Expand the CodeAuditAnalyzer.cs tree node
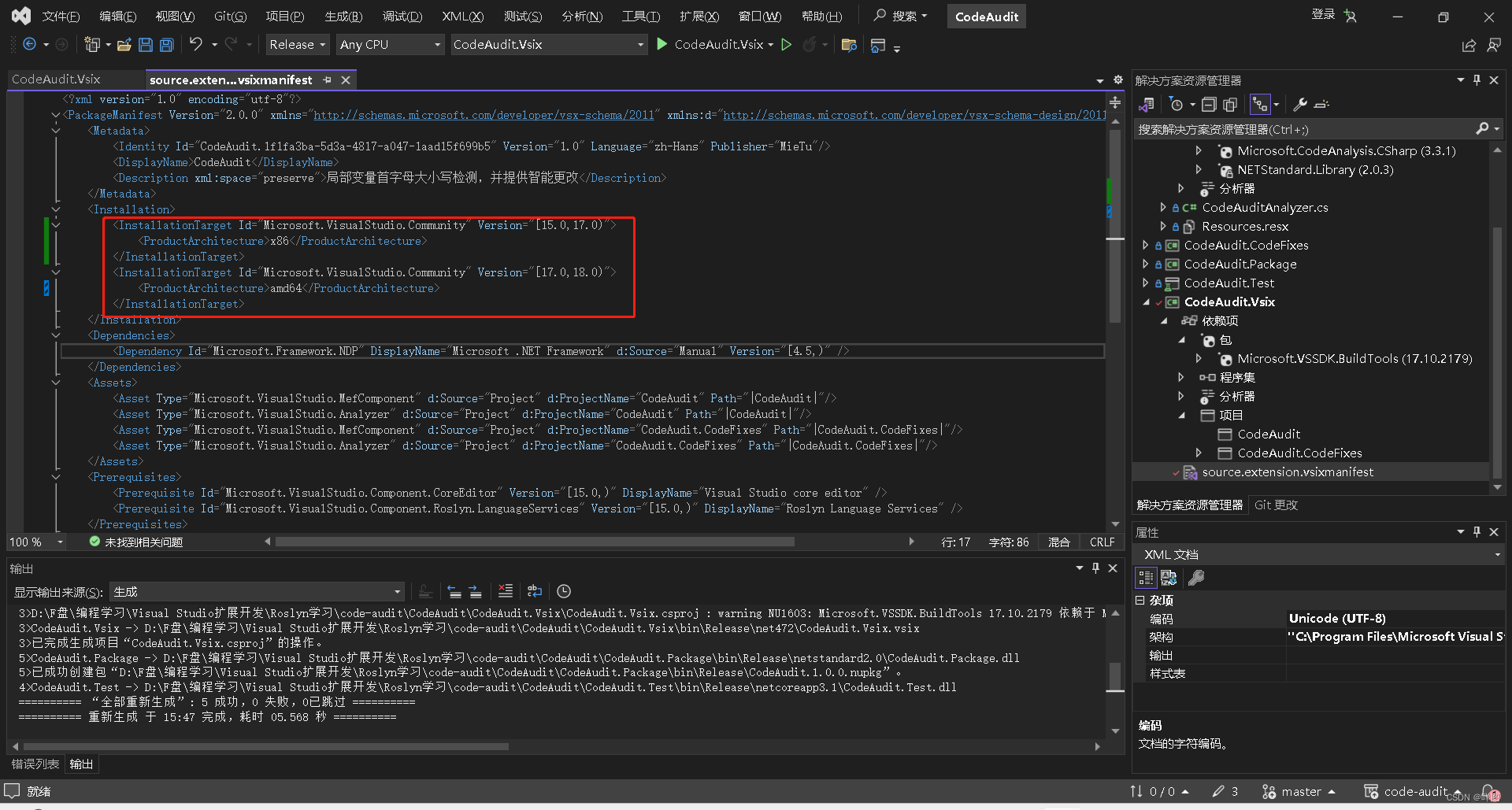Image resolution: width=1512 pixels, height=810 pixels. click(1163, 207)
